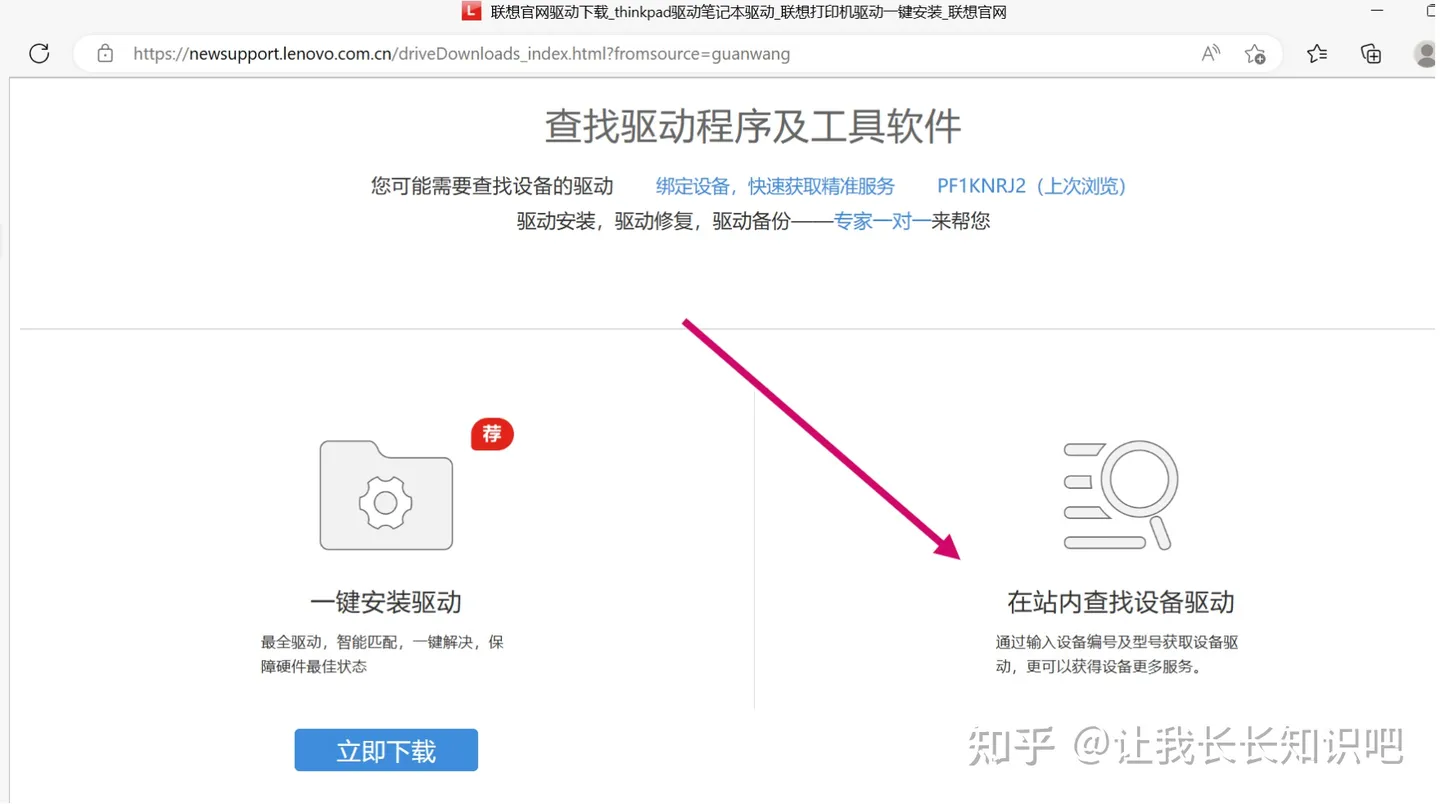Click the text 您可能需要查找设备的驱动
Viewport: 1440px width, 804px height.
[492, 186]
